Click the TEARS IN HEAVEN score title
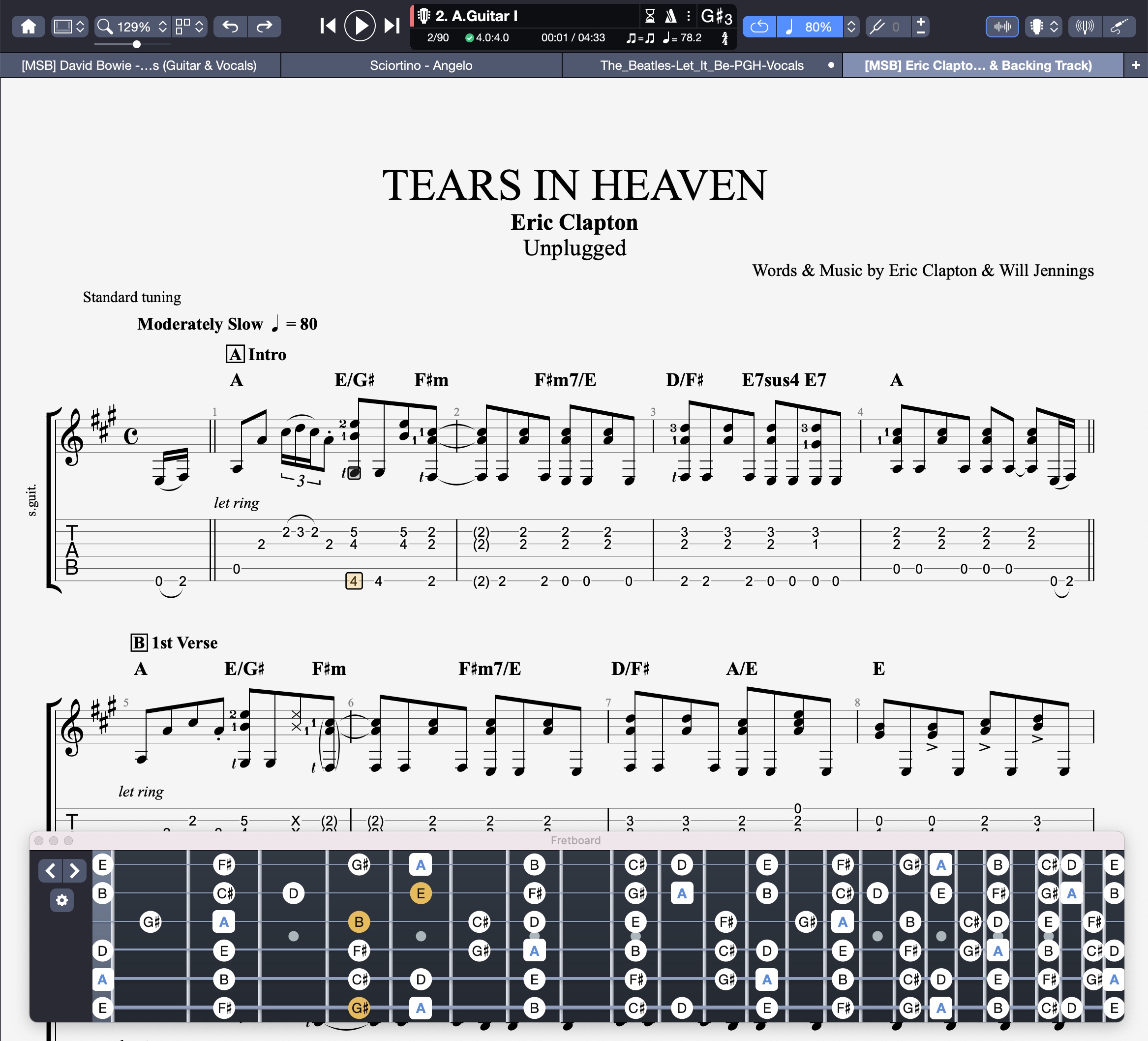 pos(574,185)
